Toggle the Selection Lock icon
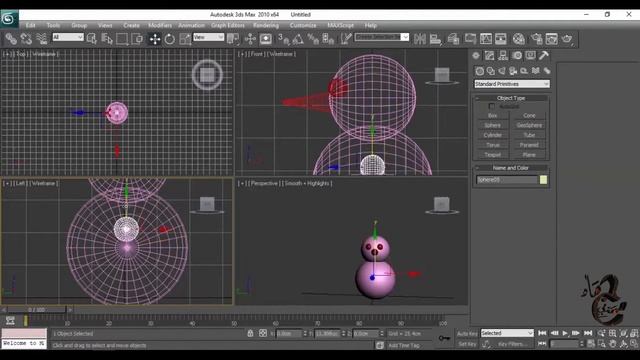This screenshot has height=360, width=640. (x=250, y=333)
